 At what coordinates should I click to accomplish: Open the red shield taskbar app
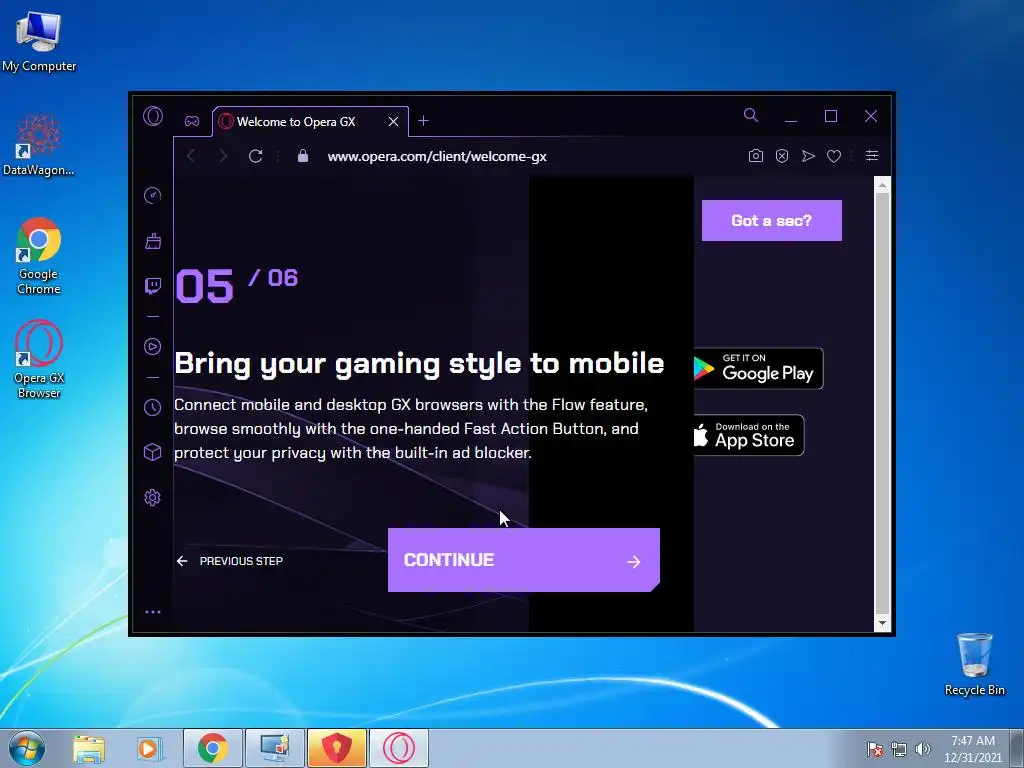pos(336,748)
